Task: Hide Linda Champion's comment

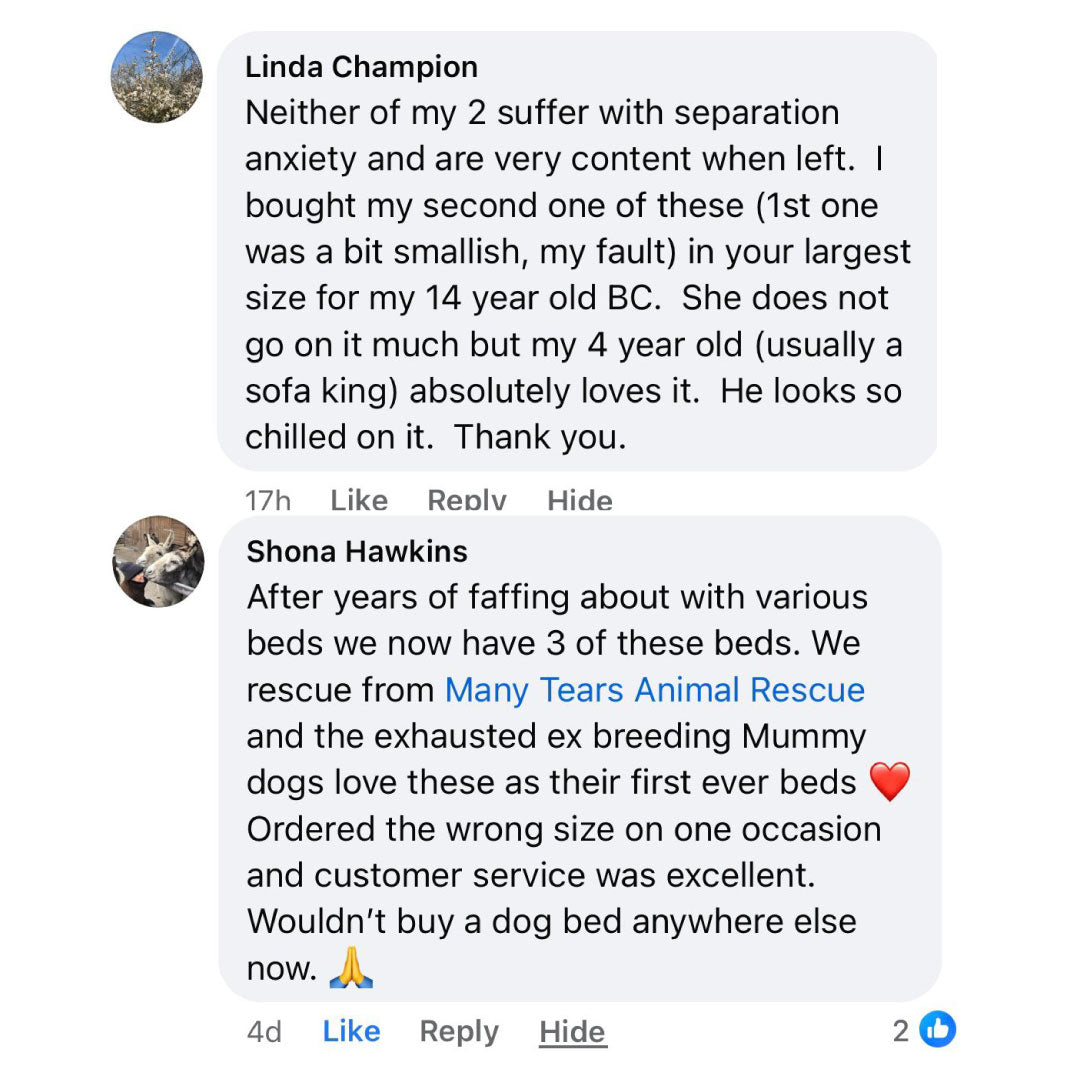Action: (579, 500)
